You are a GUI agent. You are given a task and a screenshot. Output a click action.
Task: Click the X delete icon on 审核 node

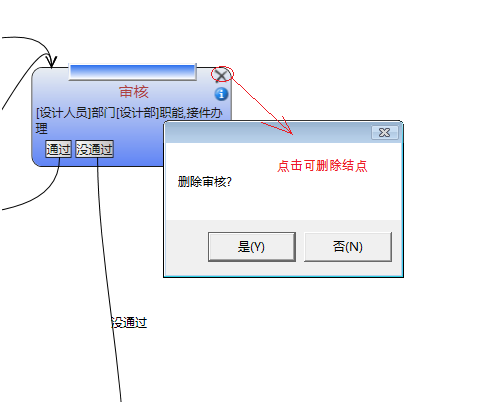[x=221, y=75]
